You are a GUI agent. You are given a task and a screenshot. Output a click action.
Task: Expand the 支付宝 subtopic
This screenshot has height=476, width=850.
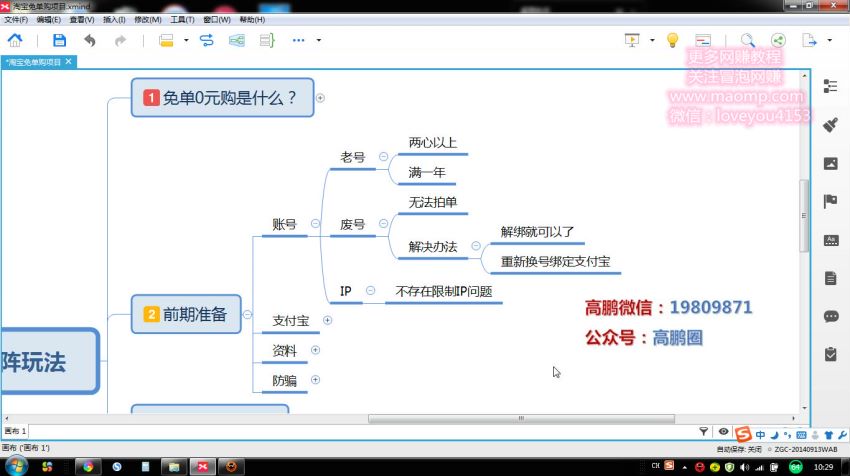327,320
